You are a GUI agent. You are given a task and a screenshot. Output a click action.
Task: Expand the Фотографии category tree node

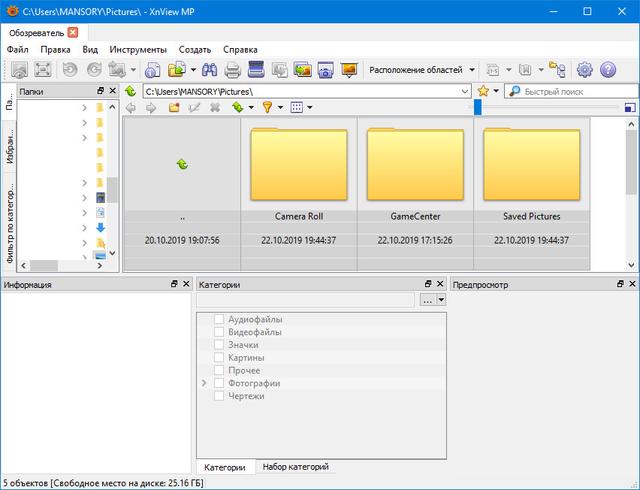204,383
